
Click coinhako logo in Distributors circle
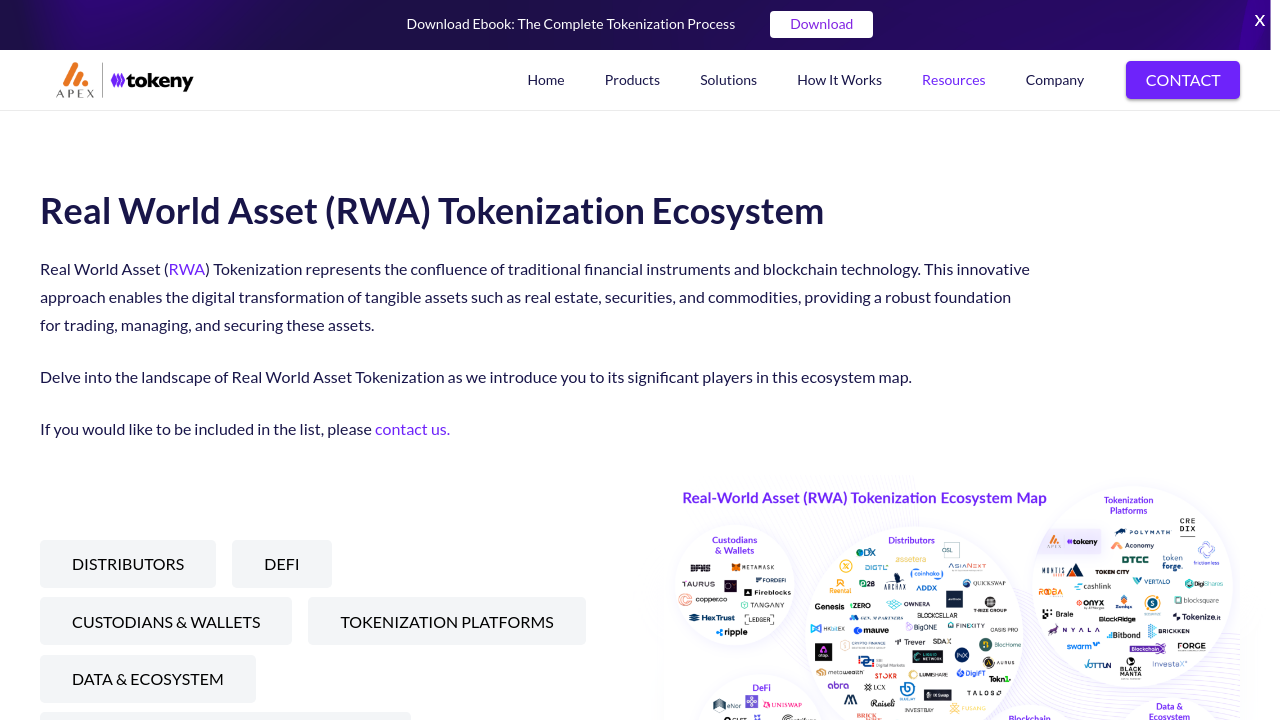click(x=927, y=574)
